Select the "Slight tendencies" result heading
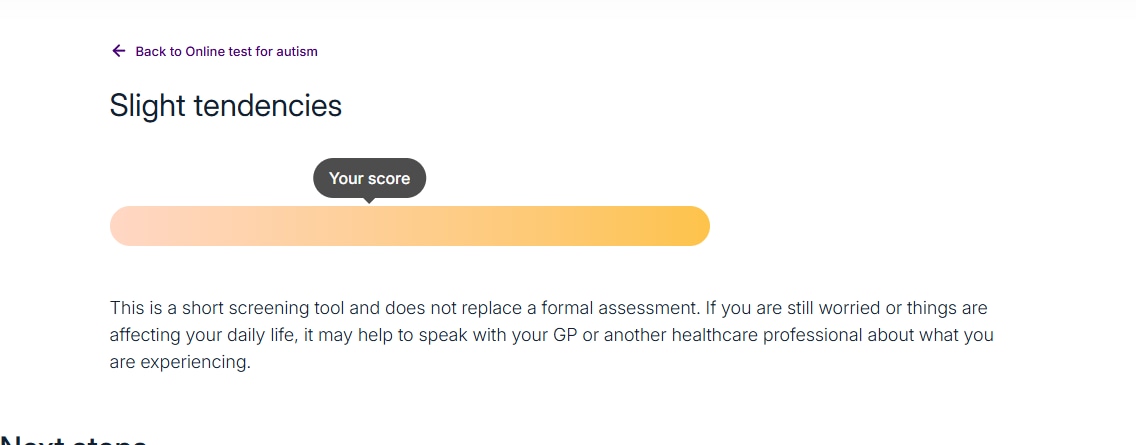Screen dimensions: 1136x445 (226, 106)
